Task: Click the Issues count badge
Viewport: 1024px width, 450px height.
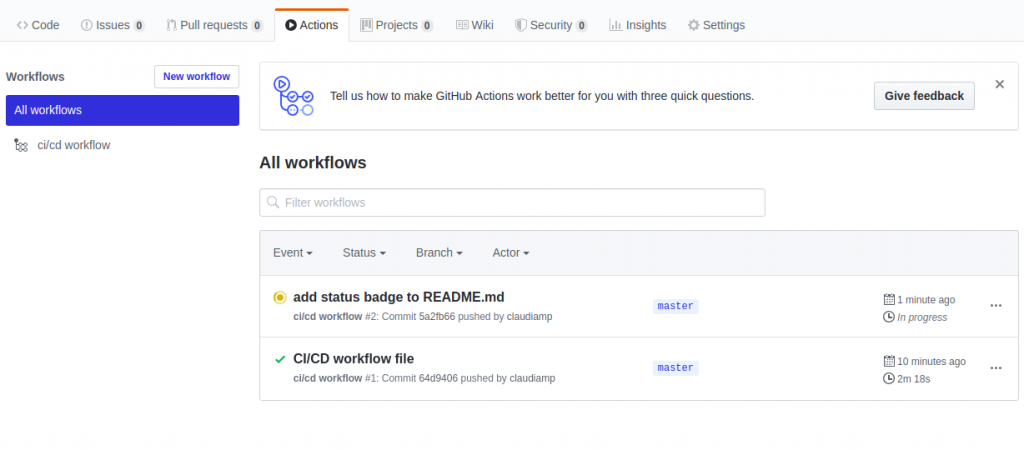Action: (139, 25)
